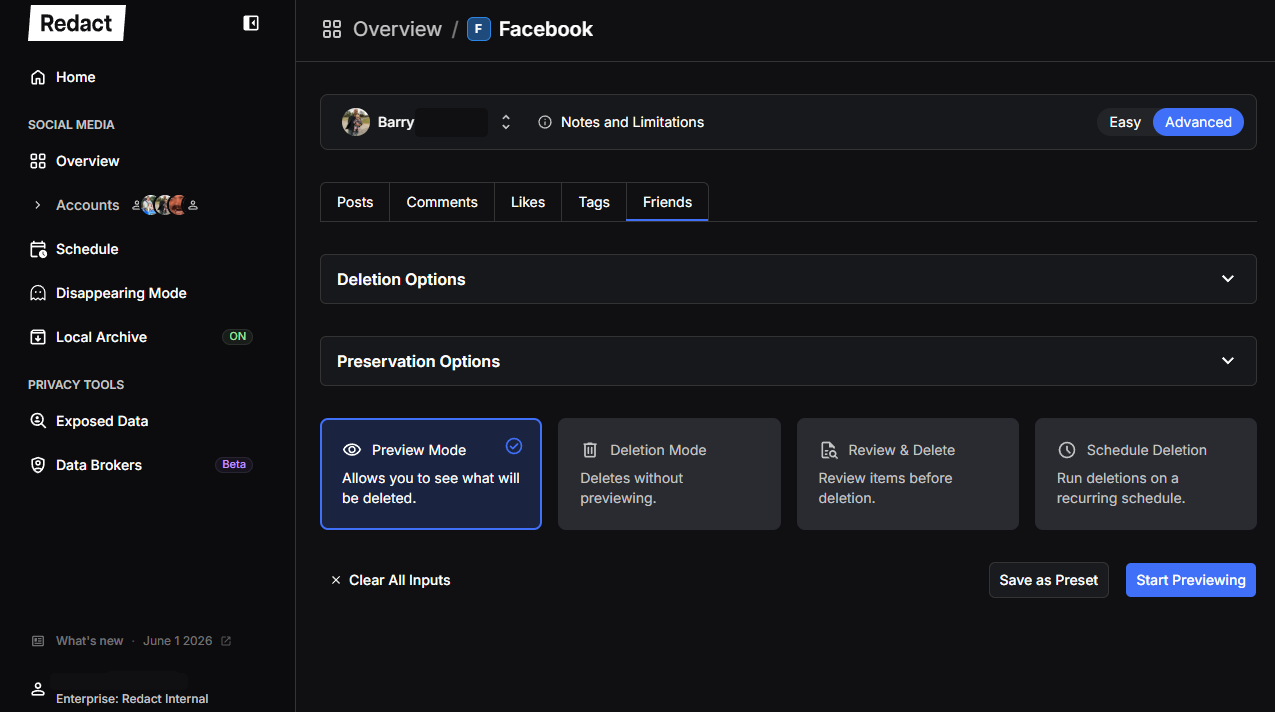Click the Exposed Data search icon
Screen dimensions: 1275x712
[x=38, y=421]
